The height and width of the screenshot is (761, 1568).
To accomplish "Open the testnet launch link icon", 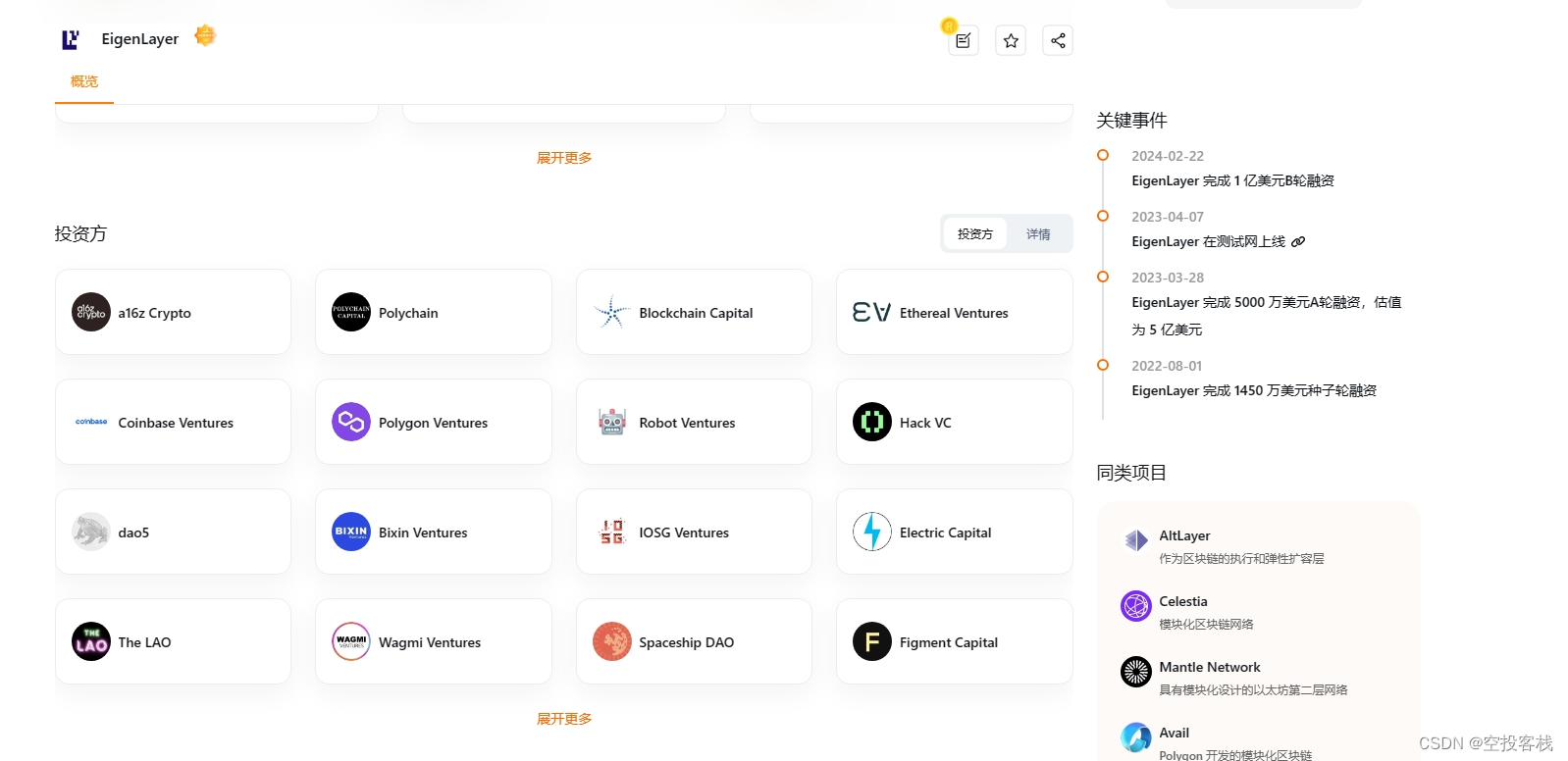I will (x=1298, y=242).
